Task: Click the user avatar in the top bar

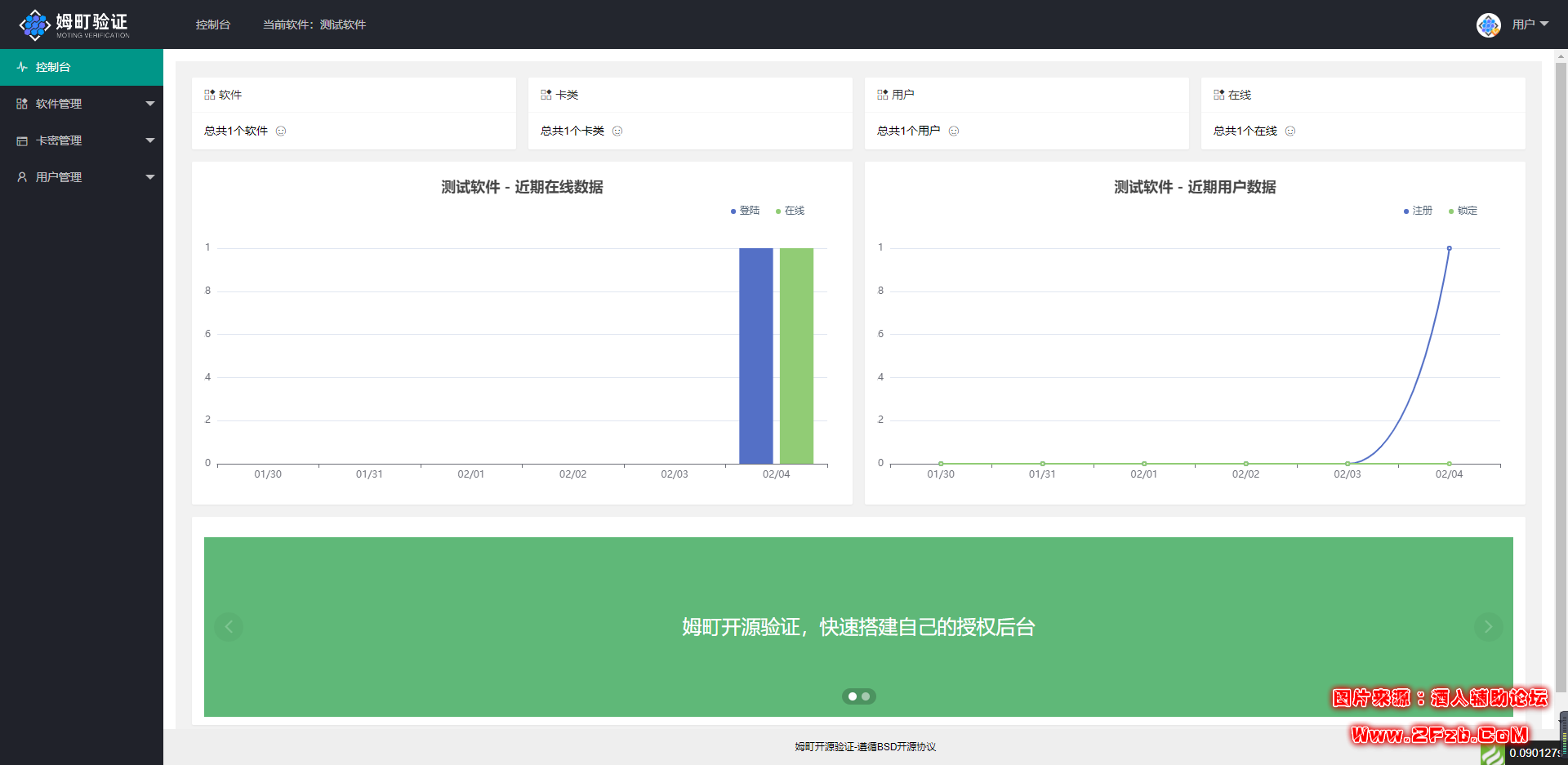Action: [1489, 24]
